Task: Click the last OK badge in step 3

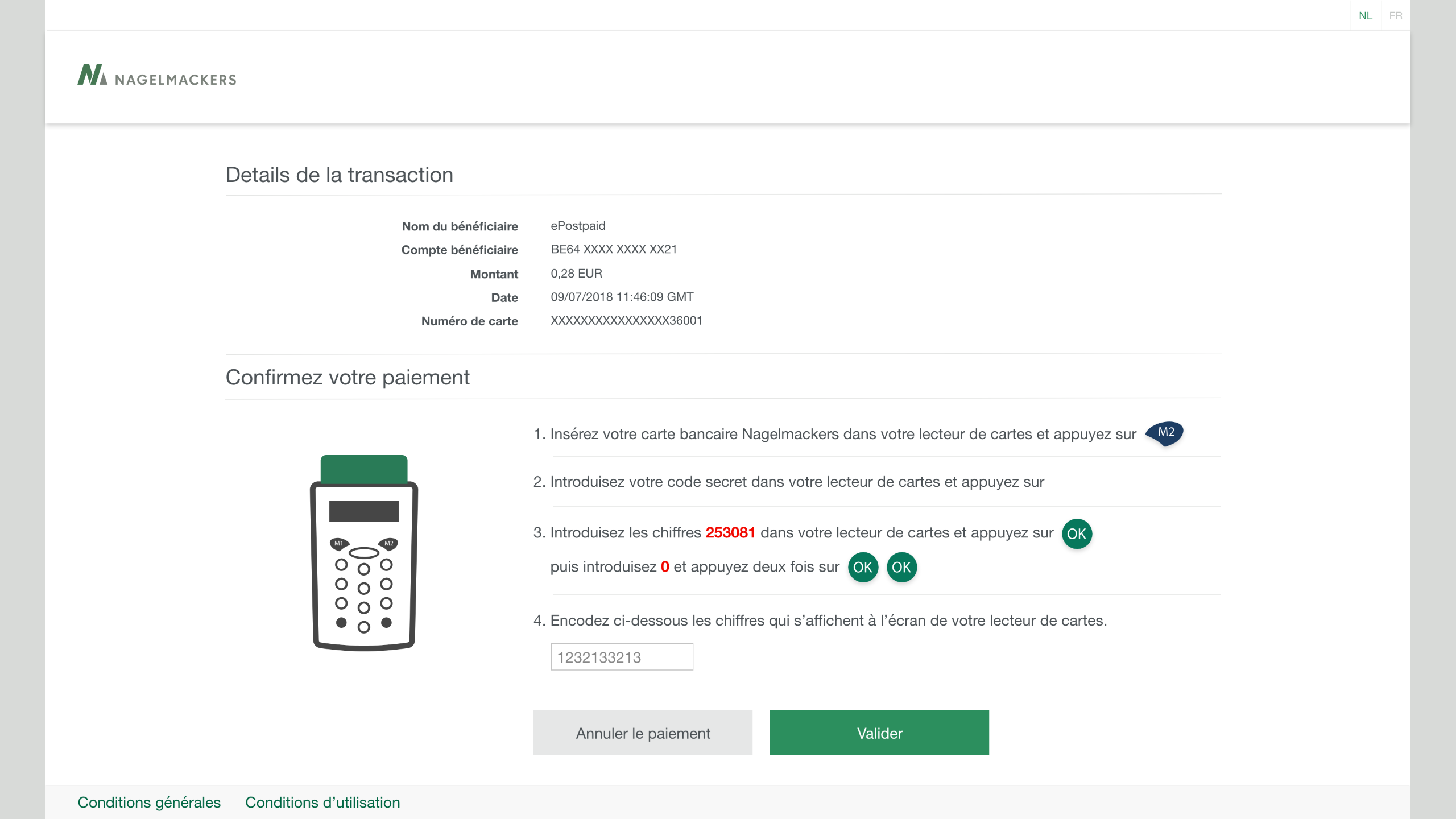Action: click(901, 567)
